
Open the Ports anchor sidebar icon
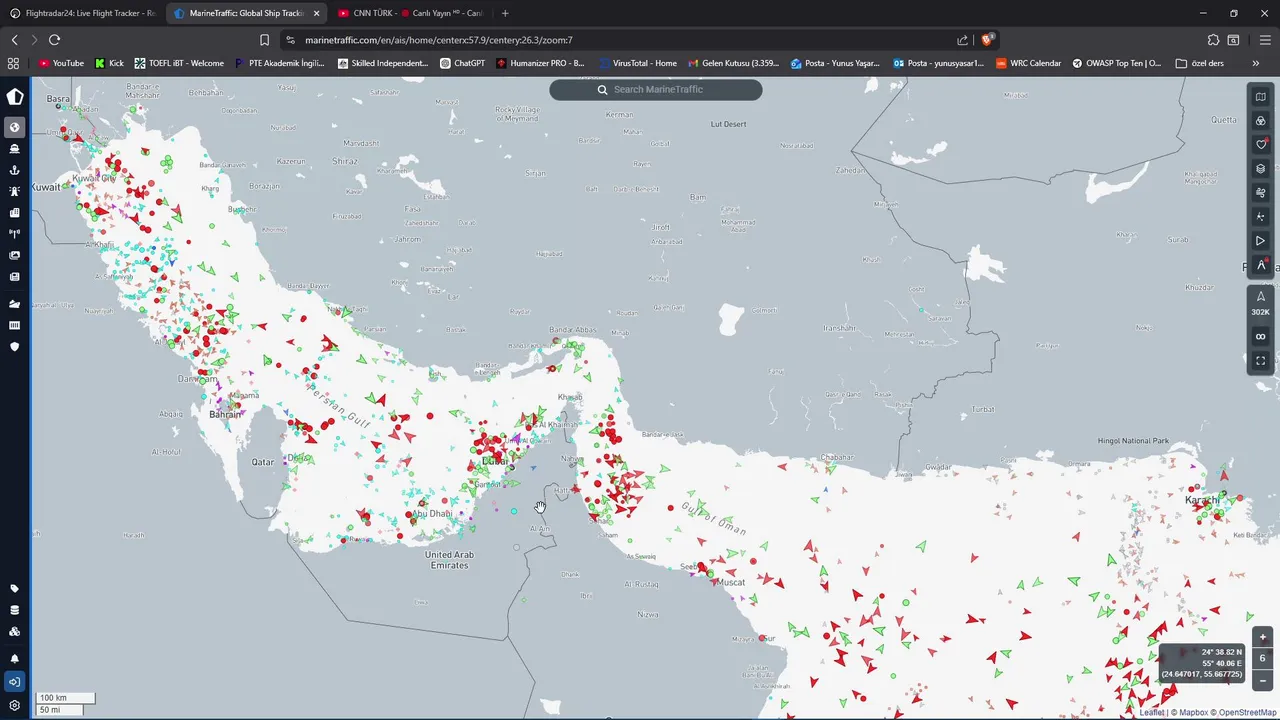click(14, 170)
